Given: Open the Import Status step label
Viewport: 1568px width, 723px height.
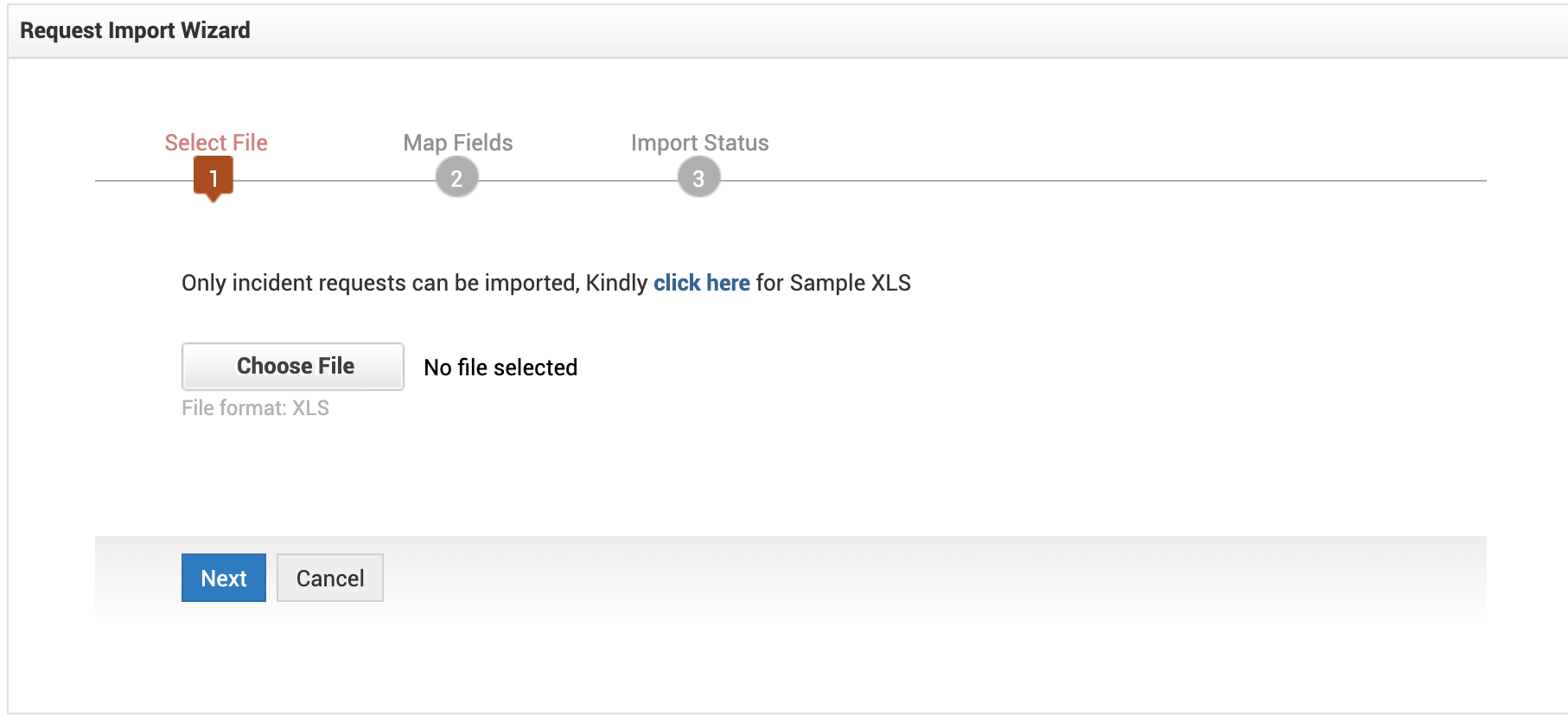Looking at the screenshot, I should [699, 143].
